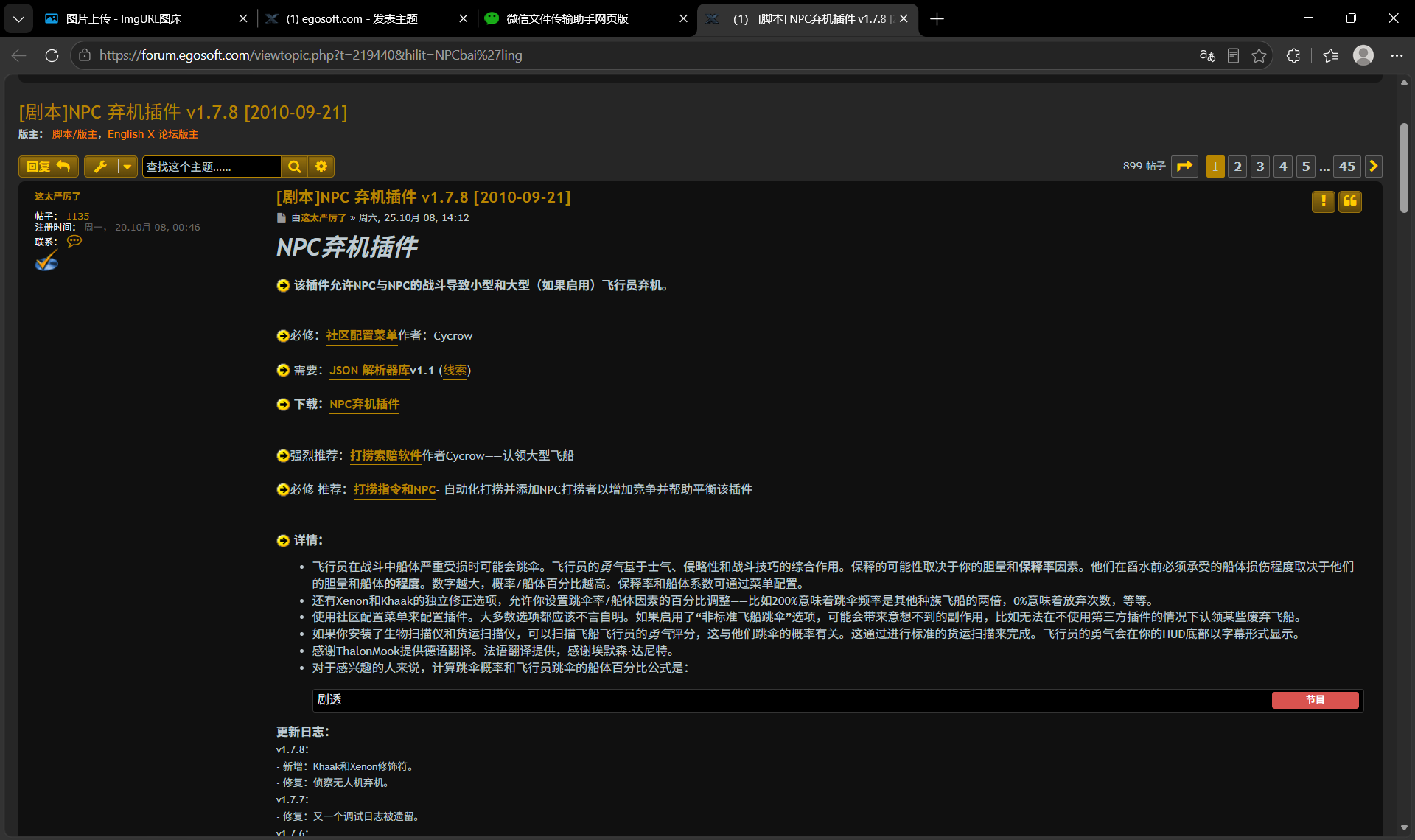Open the 线索 link

pos(455,370)
